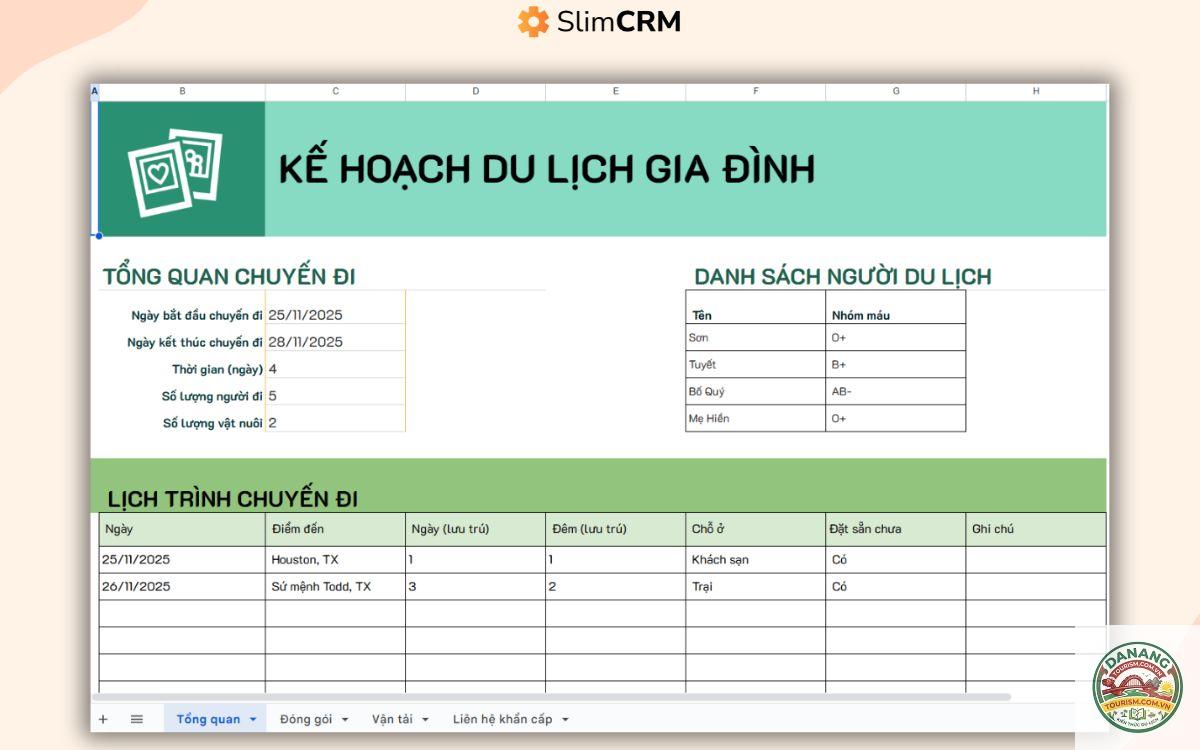The width and height of the screenshot is (1200, 750).
Task: Select the Ngày bắt đầu chuyến đi label
Action: coord(197,315)
